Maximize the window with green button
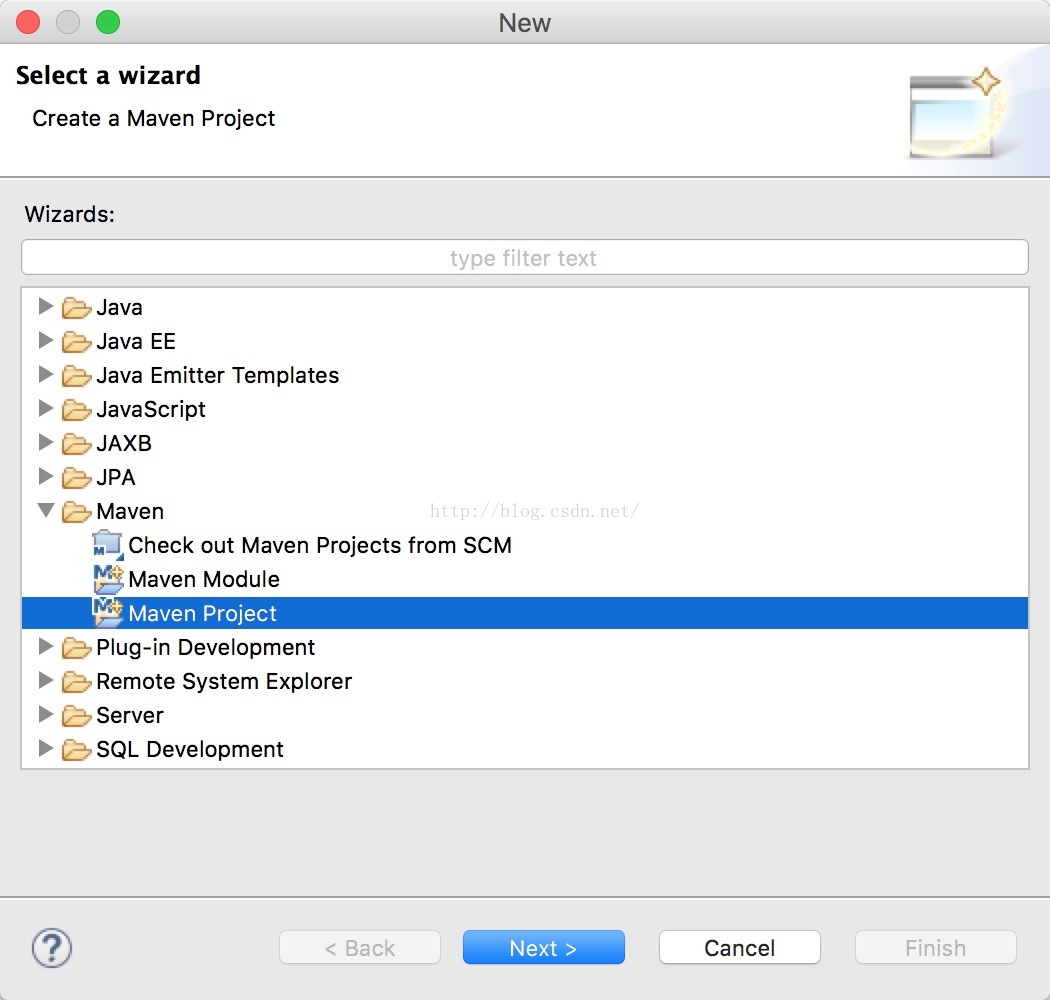 point(108,22)
